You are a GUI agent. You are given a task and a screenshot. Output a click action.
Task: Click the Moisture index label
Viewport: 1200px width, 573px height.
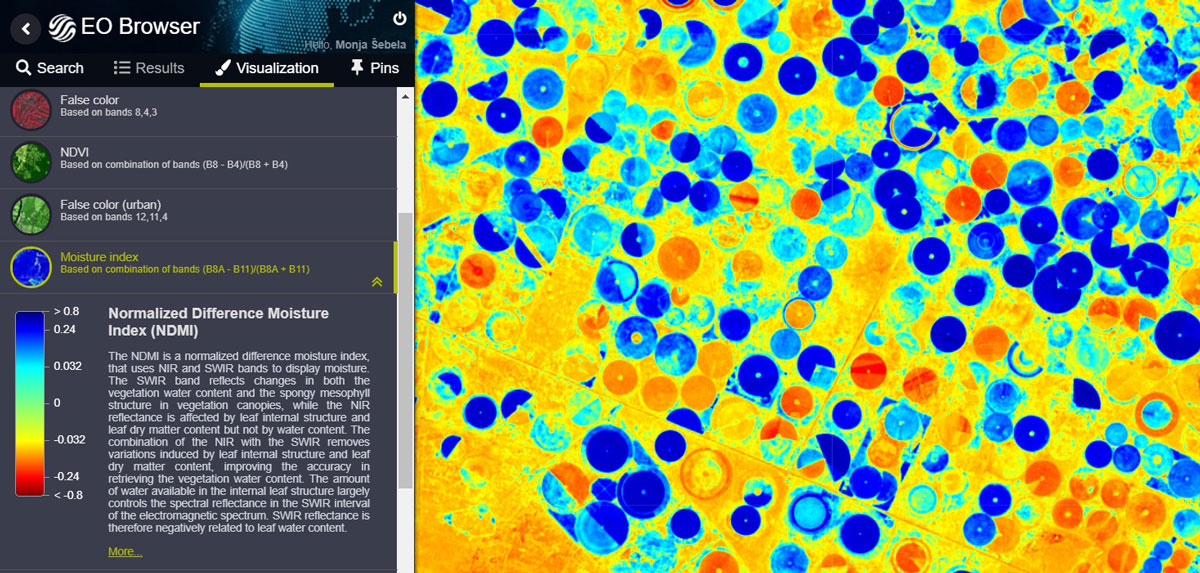pyautogui.click(x=99, y=257)
